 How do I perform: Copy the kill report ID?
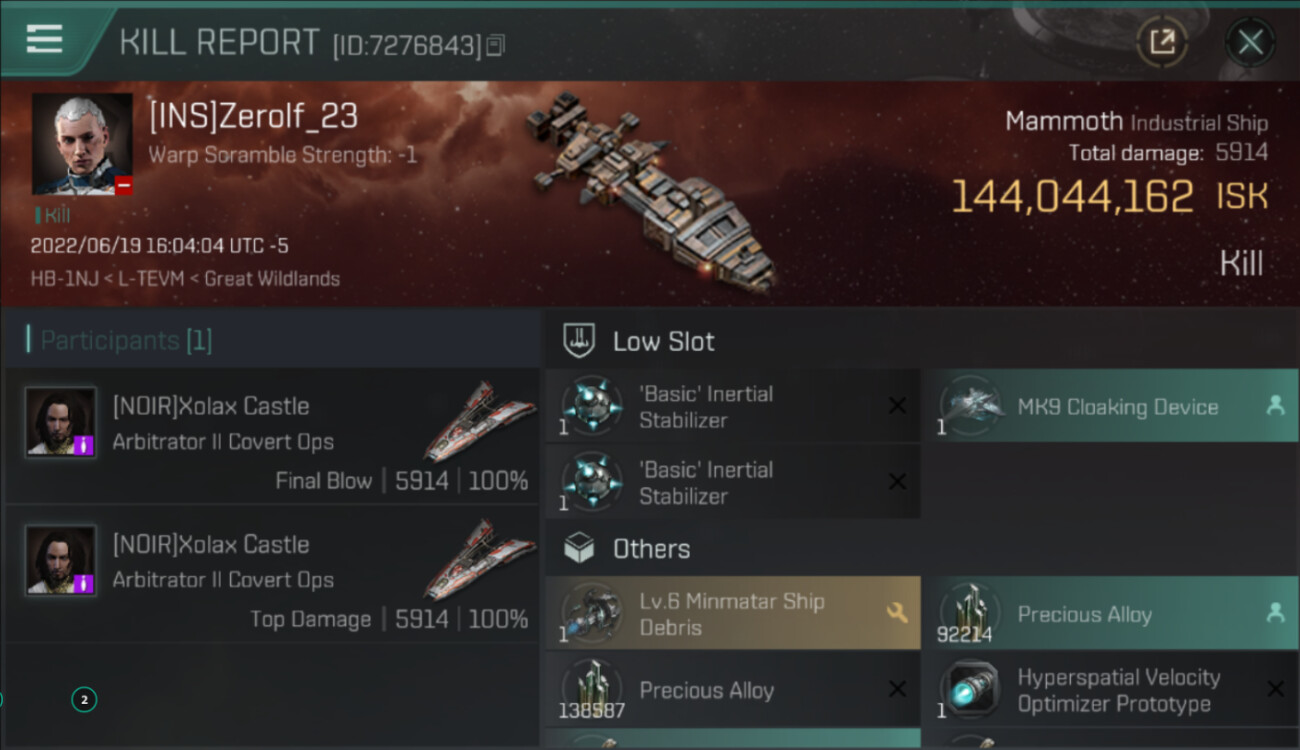pos(496,45)
